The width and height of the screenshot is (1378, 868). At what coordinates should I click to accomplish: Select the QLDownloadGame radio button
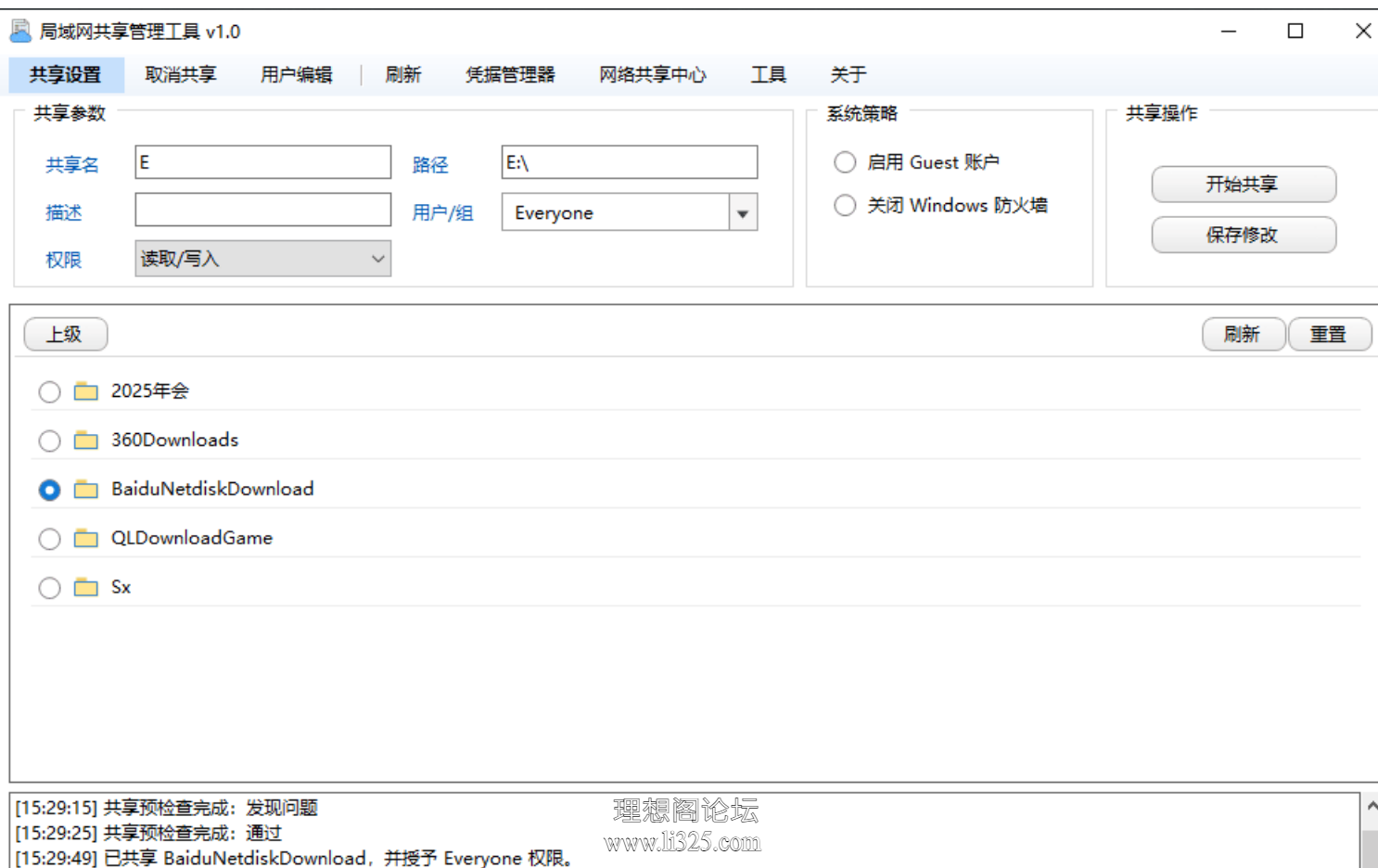click(x=49, y=539)
